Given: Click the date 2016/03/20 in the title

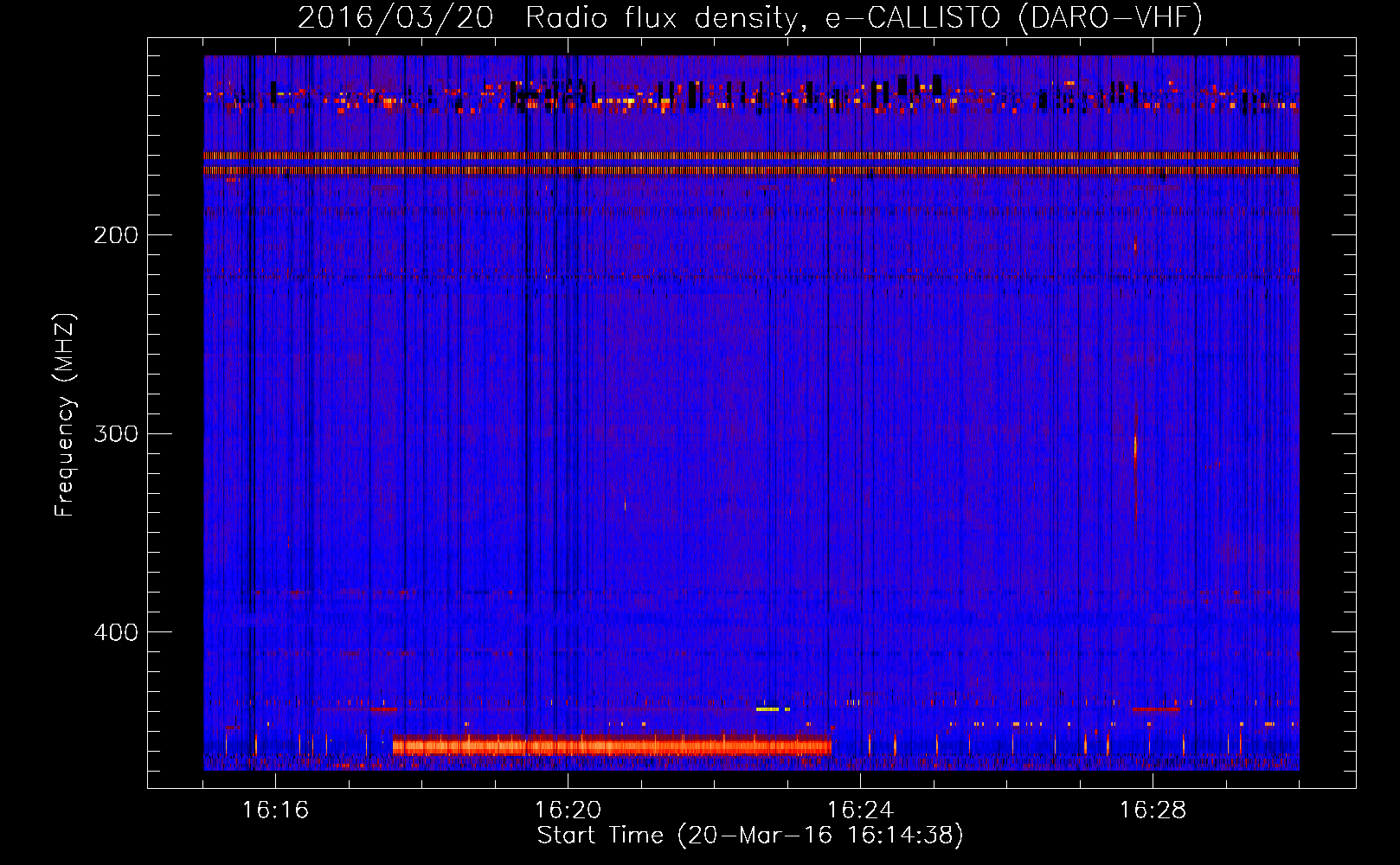Looking at the screenshot, I should (395, 17).
